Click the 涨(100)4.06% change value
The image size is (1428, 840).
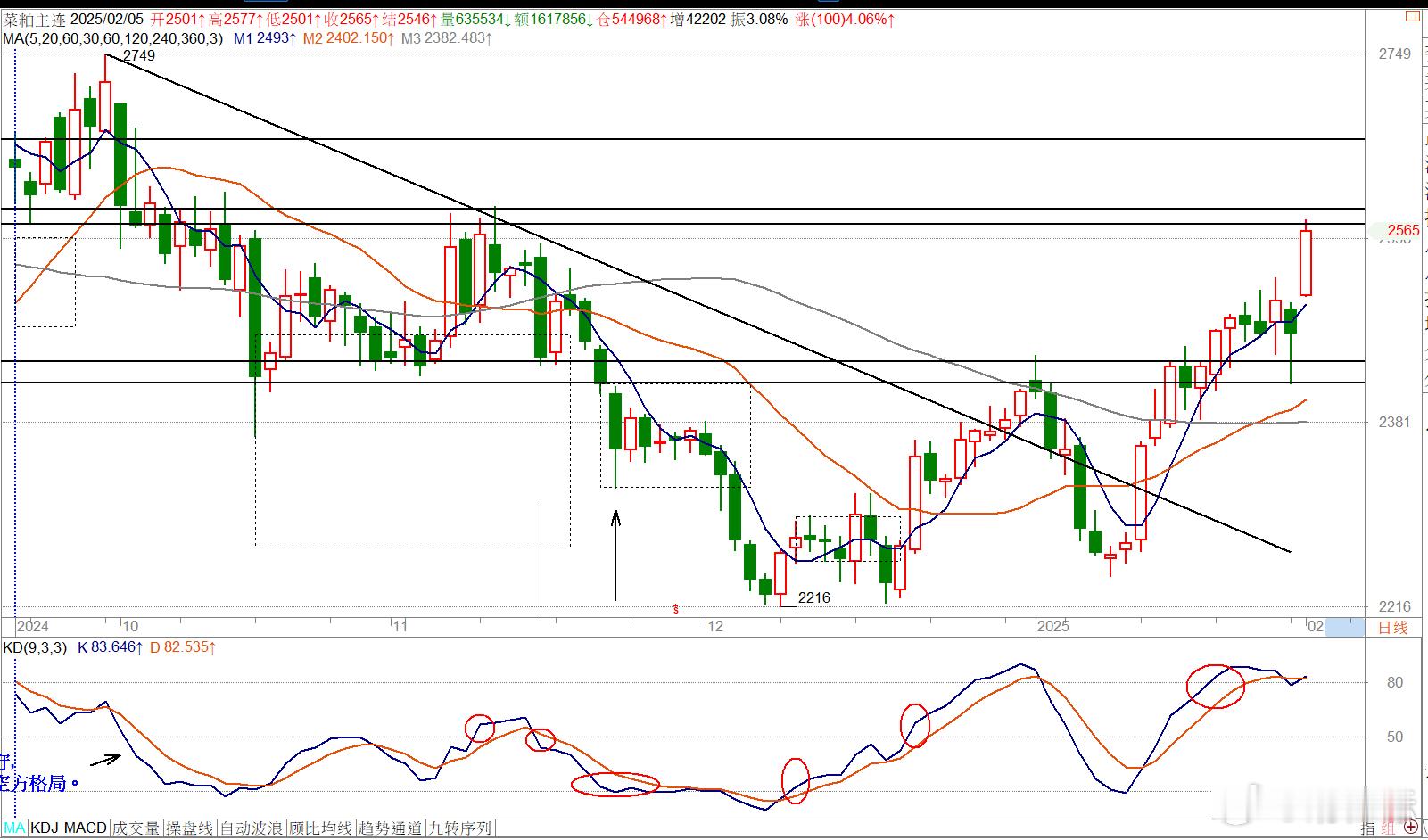[846, 19]
